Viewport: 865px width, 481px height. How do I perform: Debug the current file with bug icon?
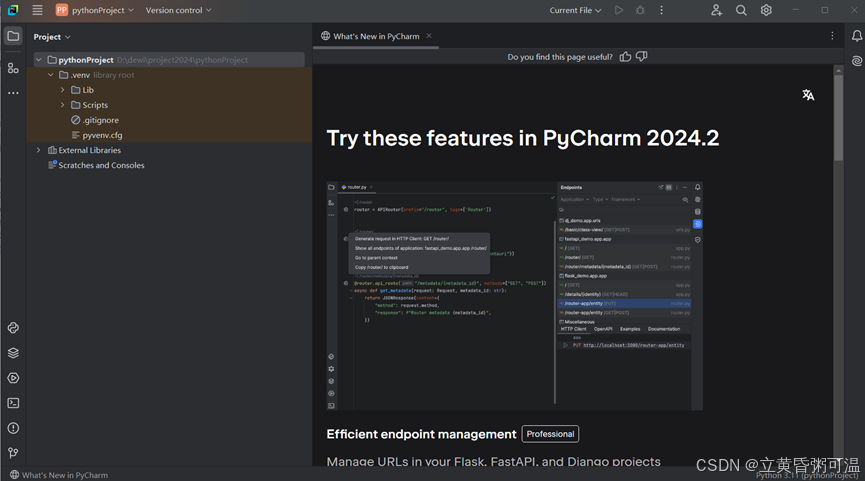(x=640, y=10)
